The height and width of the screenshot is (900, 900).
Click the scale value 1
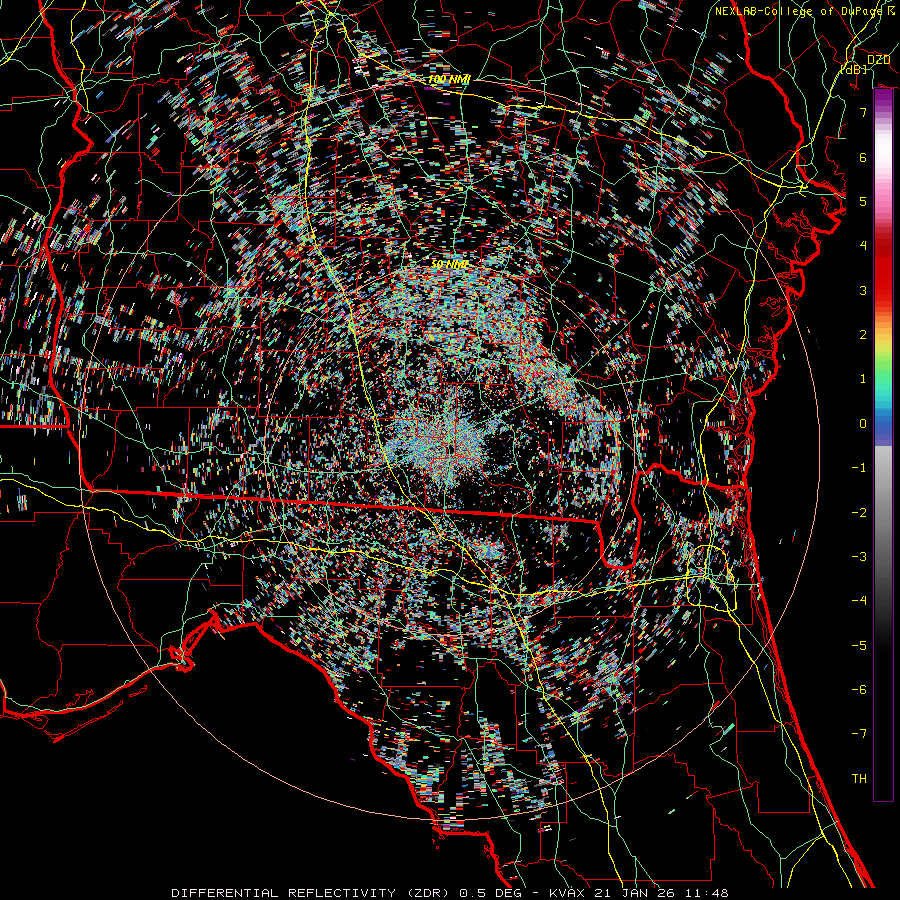(863, 379)
